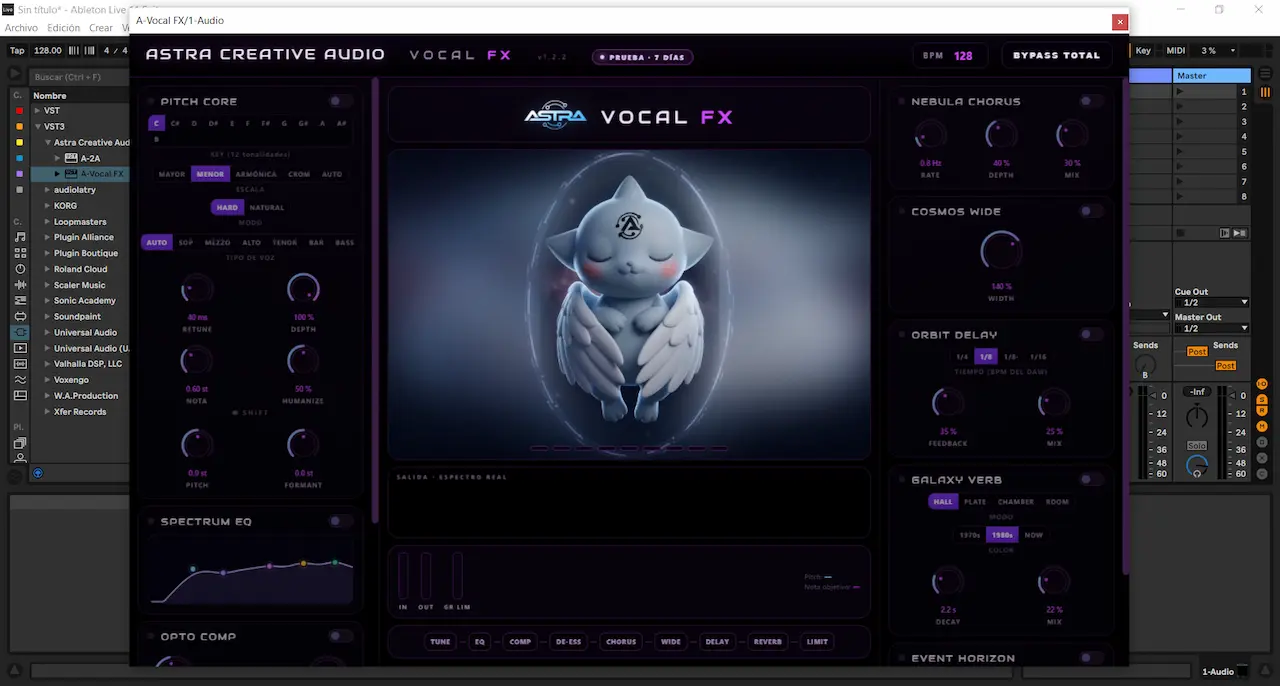The image size is (1280, 686).
Task: Open the Sounds category icon in browser
Action: click(20, 237)
